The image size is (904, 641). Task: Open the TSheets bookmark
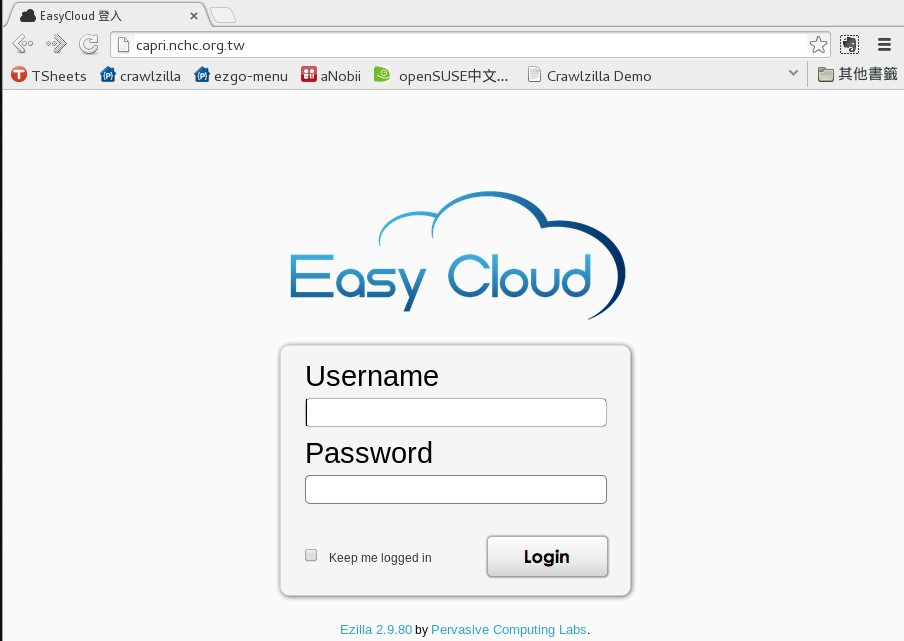49,76
